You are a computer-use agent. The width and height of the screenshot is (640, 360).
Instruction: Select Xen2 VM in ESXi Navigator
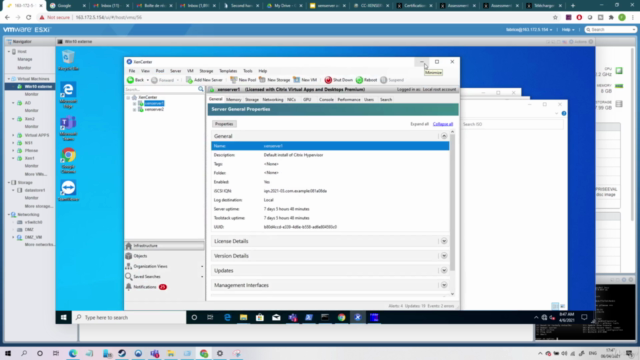click(29, 119)
